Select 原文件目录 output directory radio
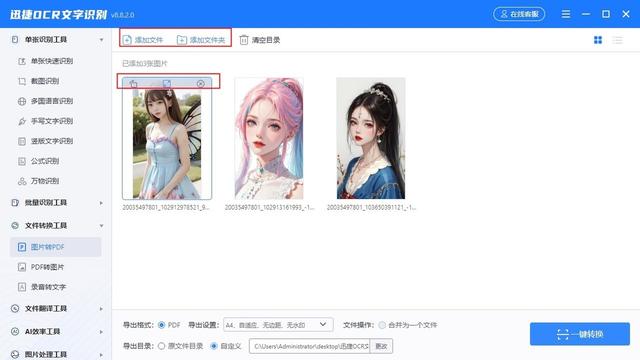The height and width of the screenshot is (360, 640). (162, 346)
